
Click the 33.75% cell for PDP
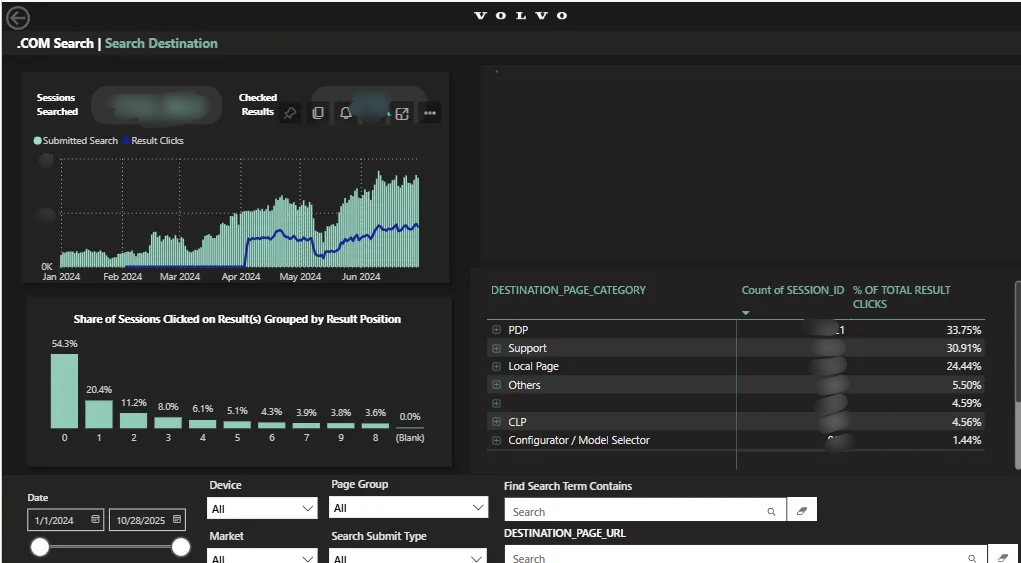[x=964, y=330]
